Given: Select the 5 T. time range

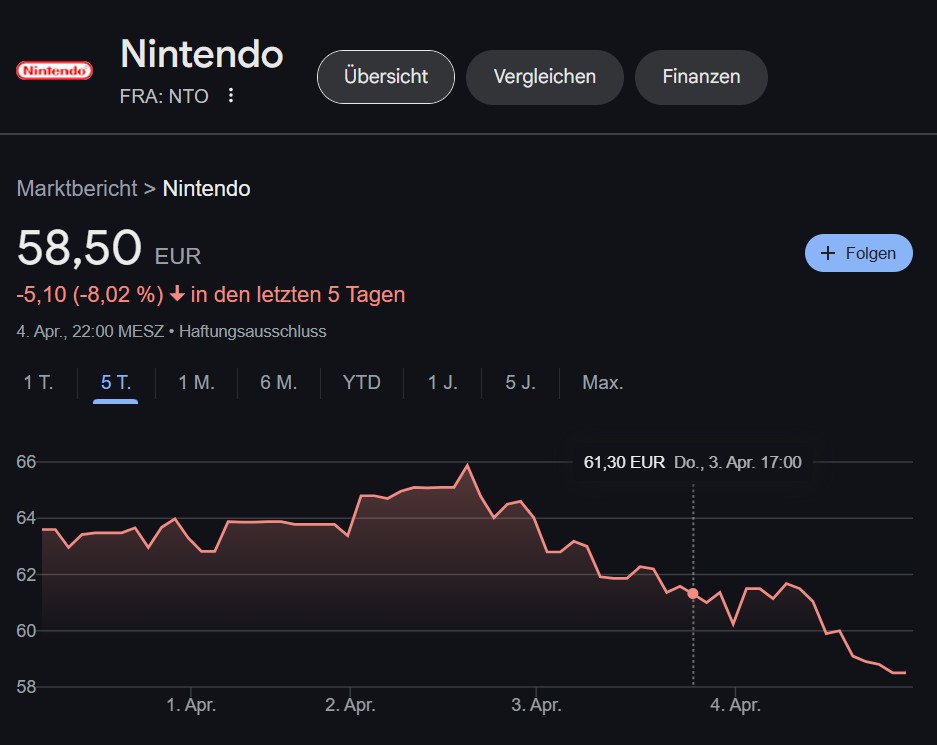Looking at the screenshot, I should click(x=116, y=382).
